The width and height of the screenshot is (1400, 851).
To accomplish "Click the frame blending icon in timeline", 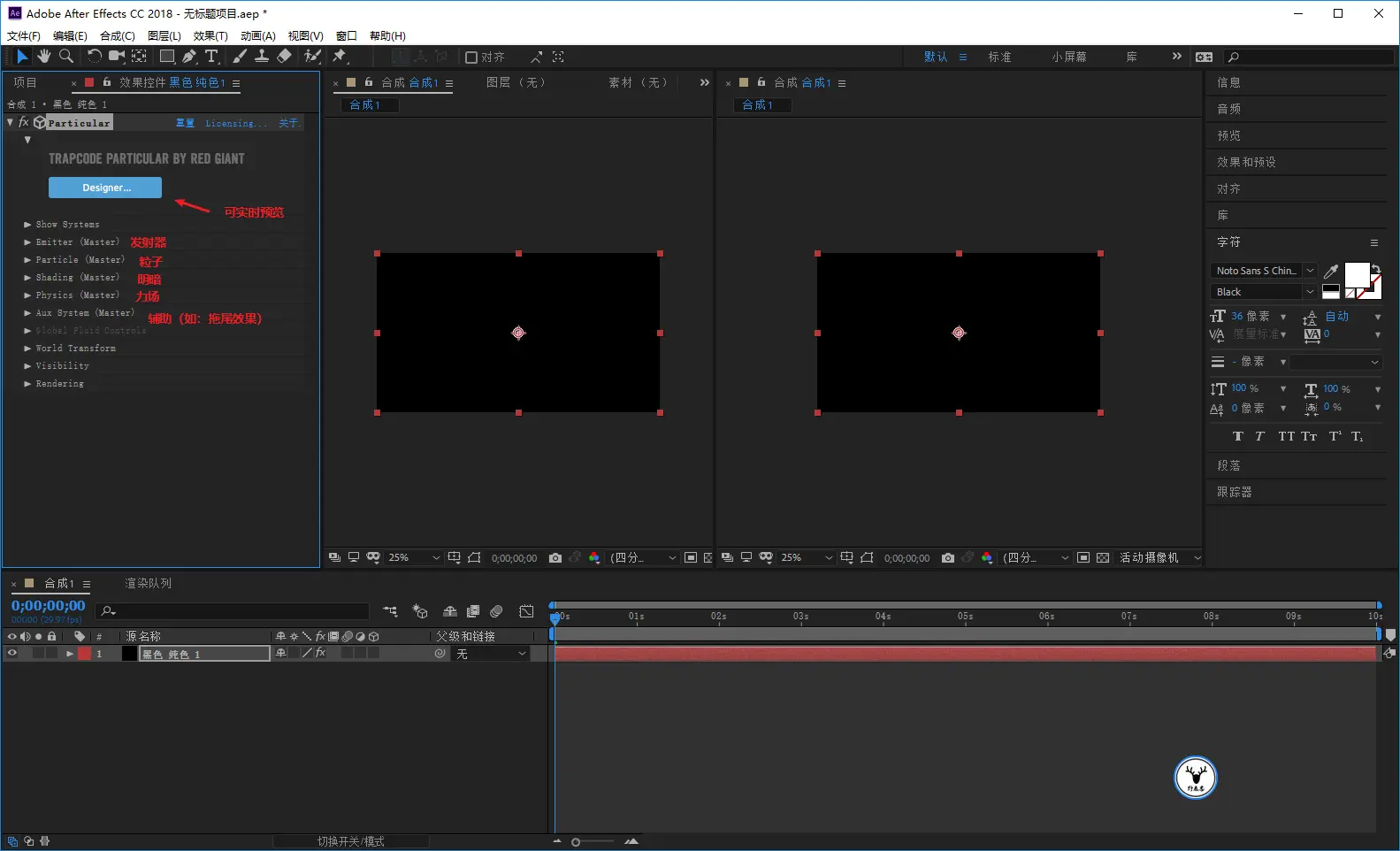I will pyautogui.click(x=473, y=611).
